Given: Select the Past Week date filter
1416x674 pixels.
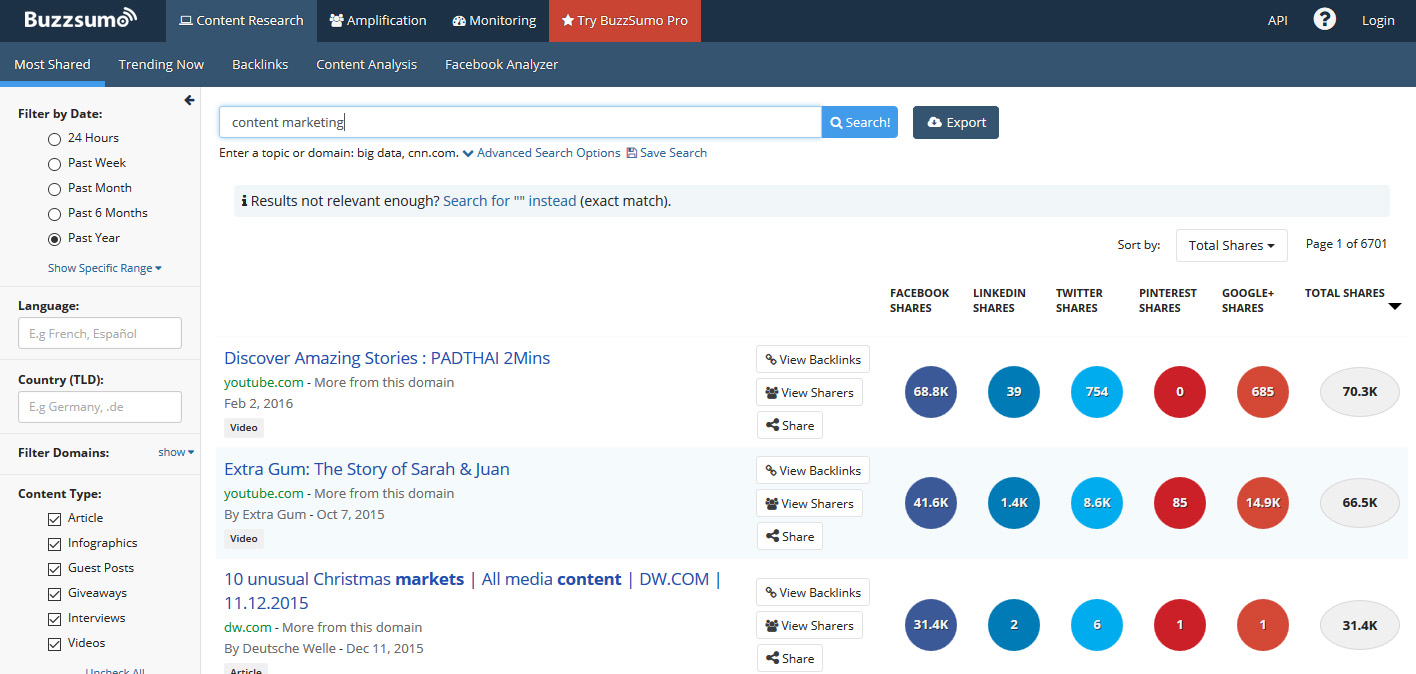Looking at the screenshot, I should 55,164.
